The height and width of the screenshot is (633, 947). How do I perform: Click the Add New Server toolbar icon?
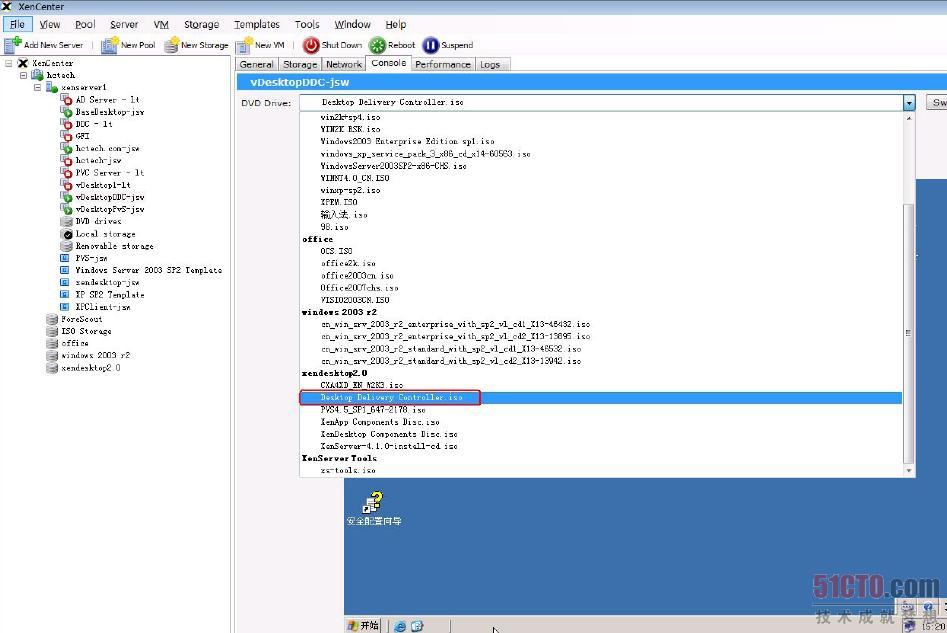tap(13, 45)
